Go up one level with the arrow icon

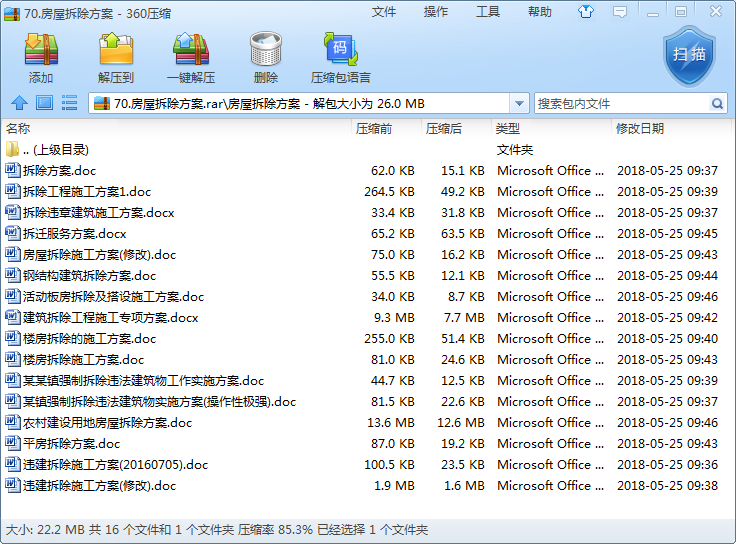click(18, 103)
